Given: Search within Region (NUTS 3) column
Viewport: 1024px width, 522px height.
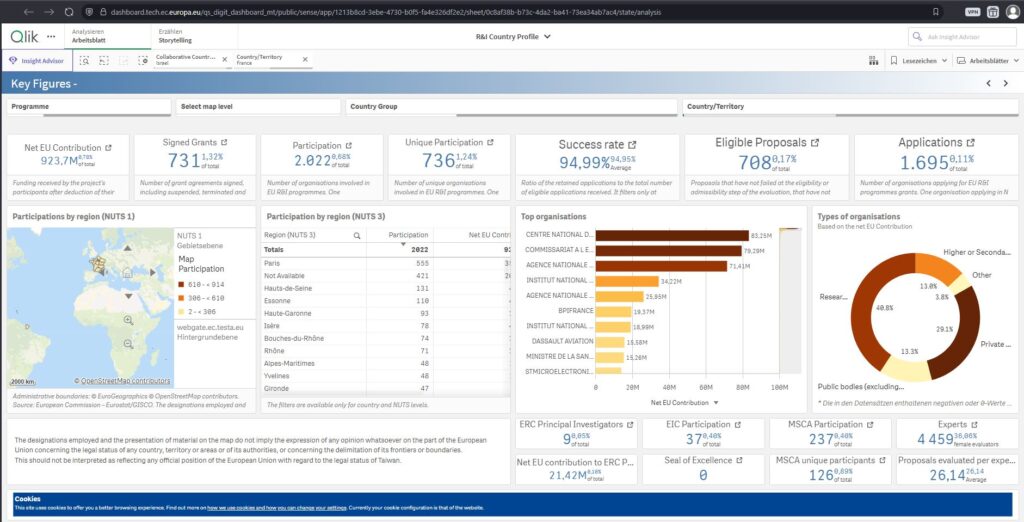Looking at the screenshot, I should coord(356,235).
